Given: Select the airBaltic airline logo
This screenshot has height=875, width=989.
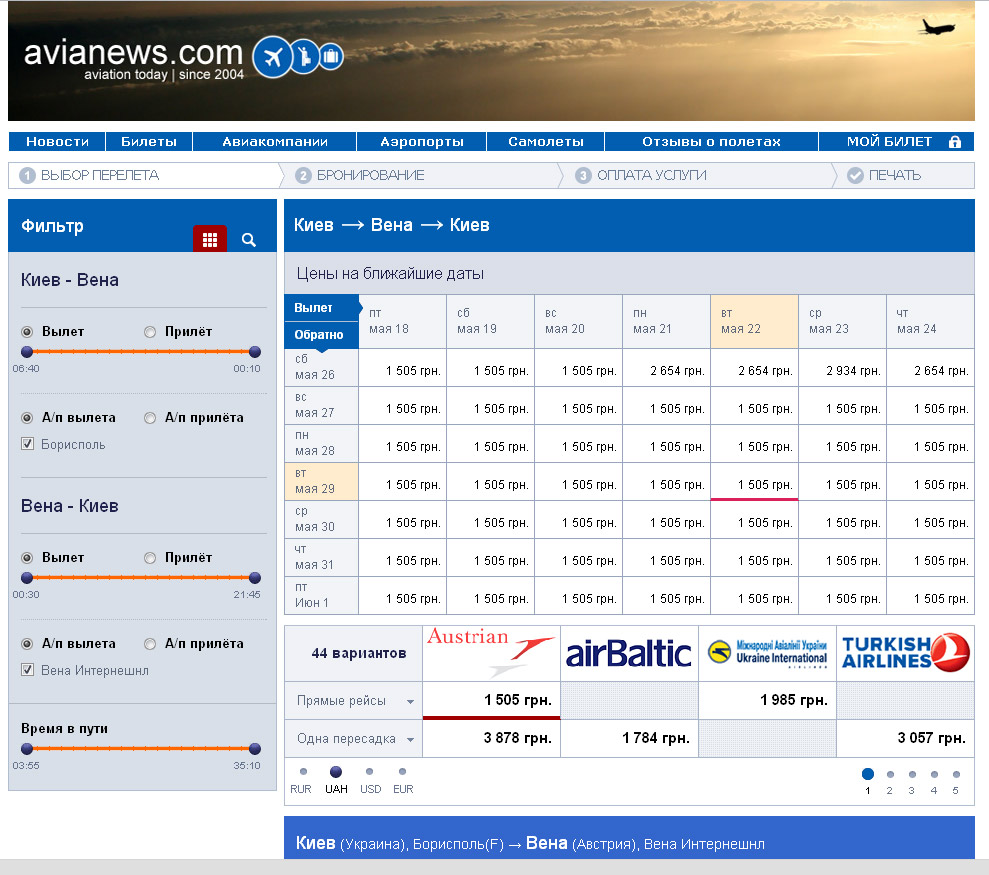Looking at the screenshot, I should point(629,654).
